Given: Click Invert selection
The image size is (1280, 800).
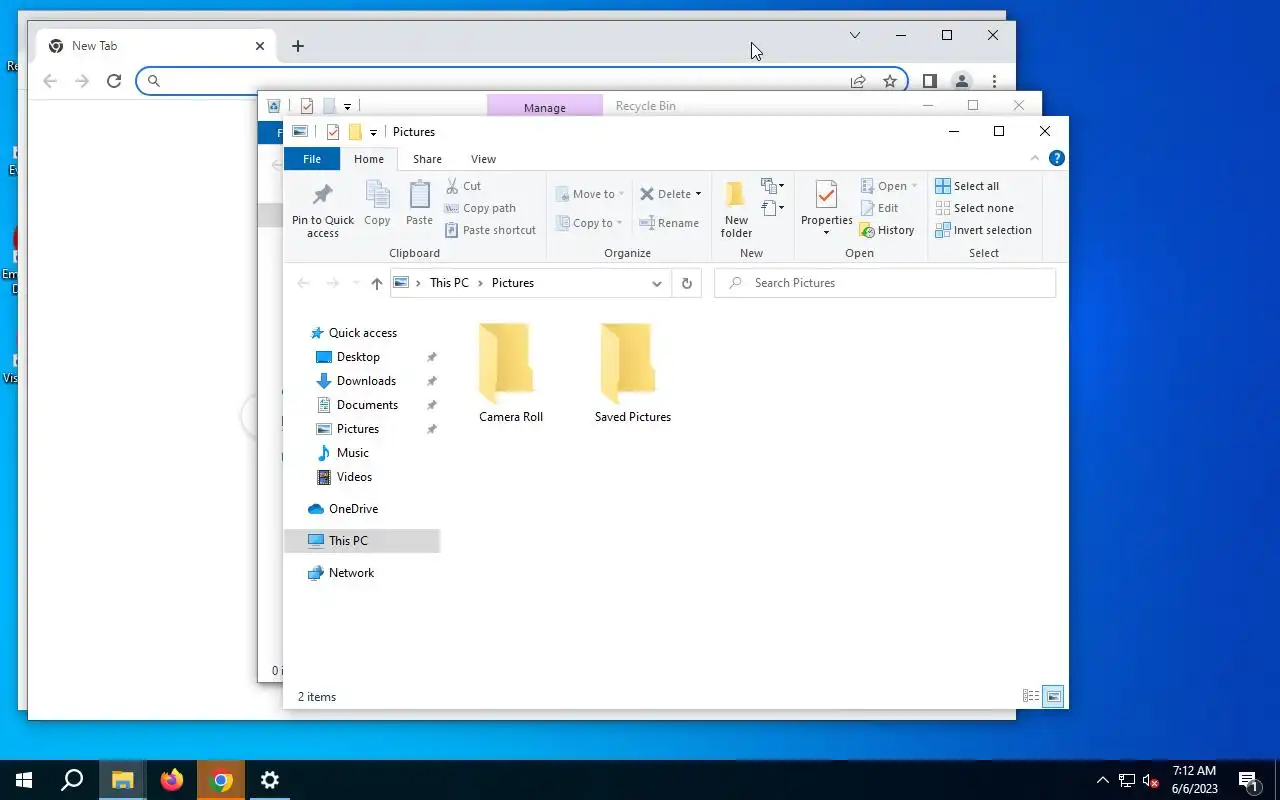Looking at the screenshot, I should click(x=983, y=230).
